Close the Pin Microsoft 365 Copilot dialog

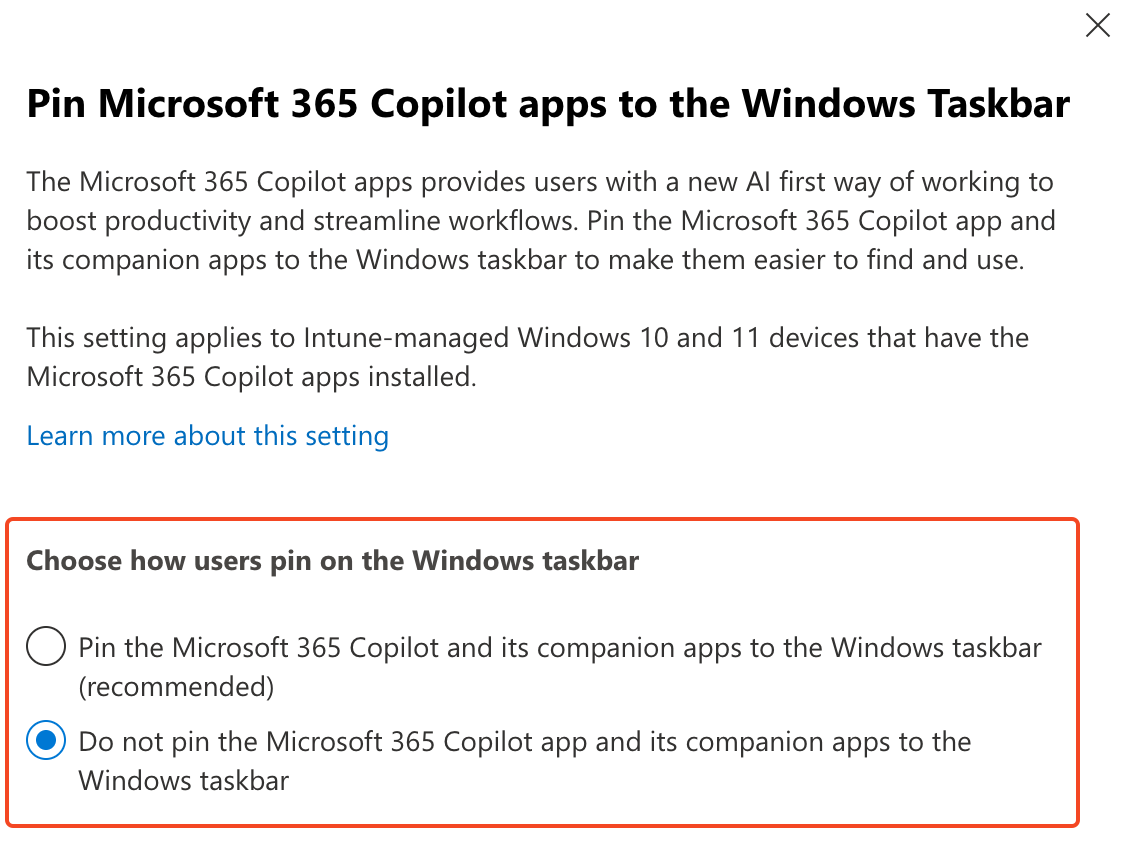coord(1097,25)
